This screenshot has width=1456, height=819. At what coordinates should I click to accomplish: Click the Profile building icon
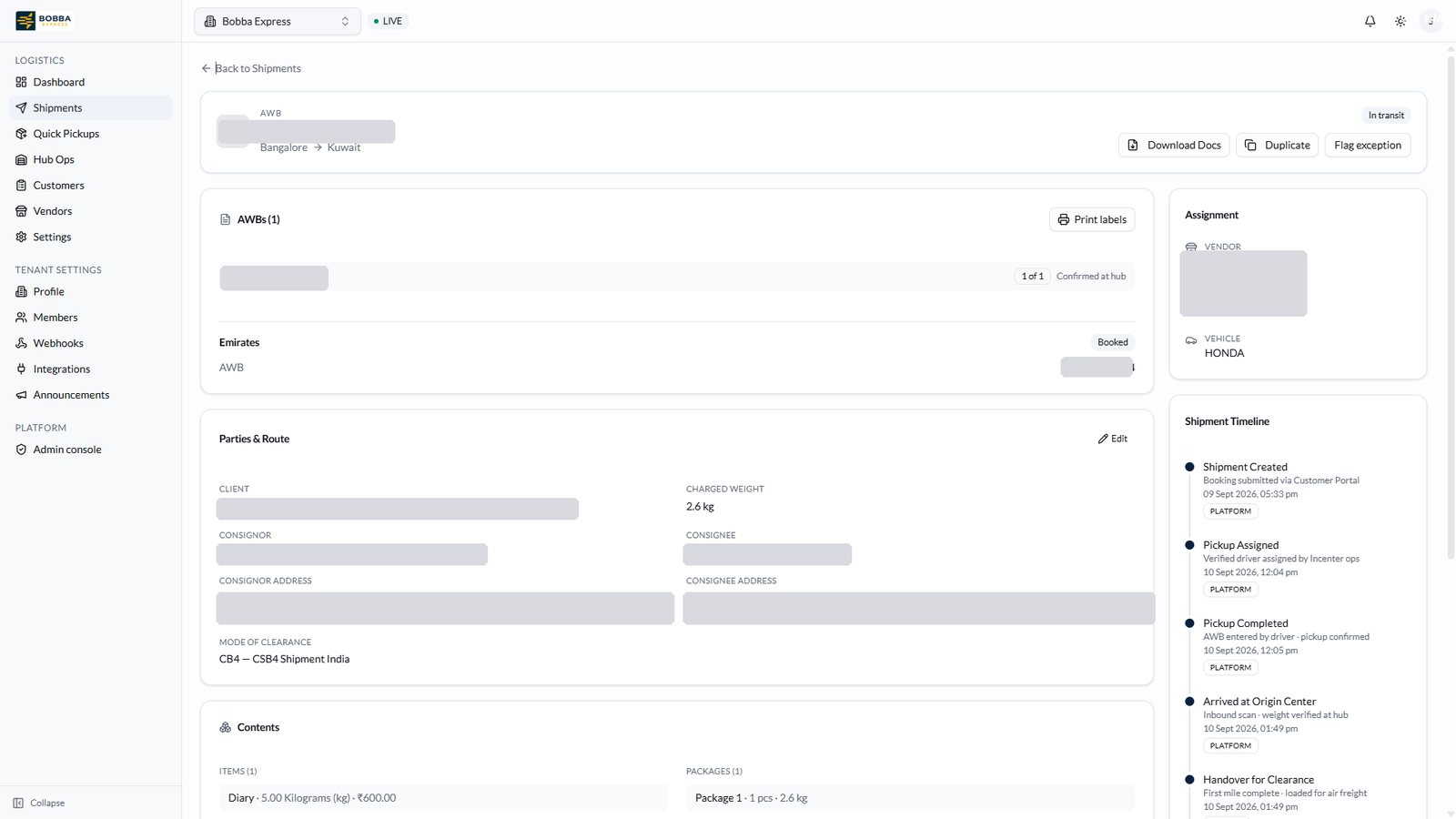21,291
